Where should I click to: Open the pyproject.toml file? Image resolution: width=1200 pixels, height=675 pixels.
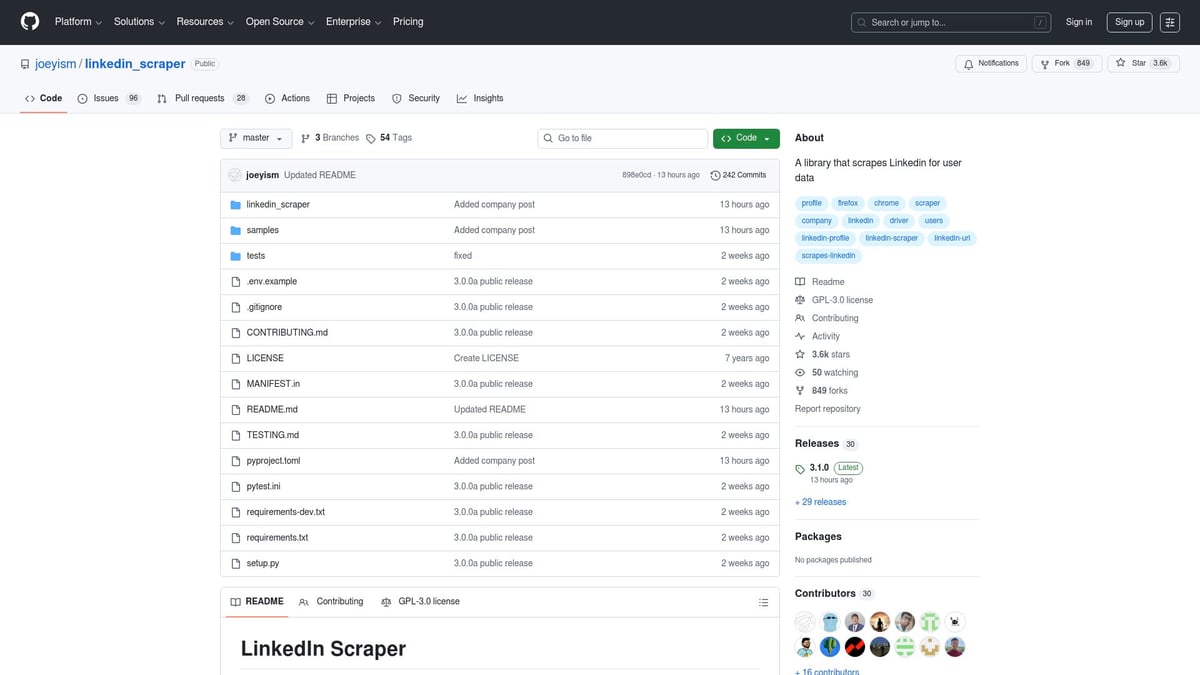pos(273,461)
